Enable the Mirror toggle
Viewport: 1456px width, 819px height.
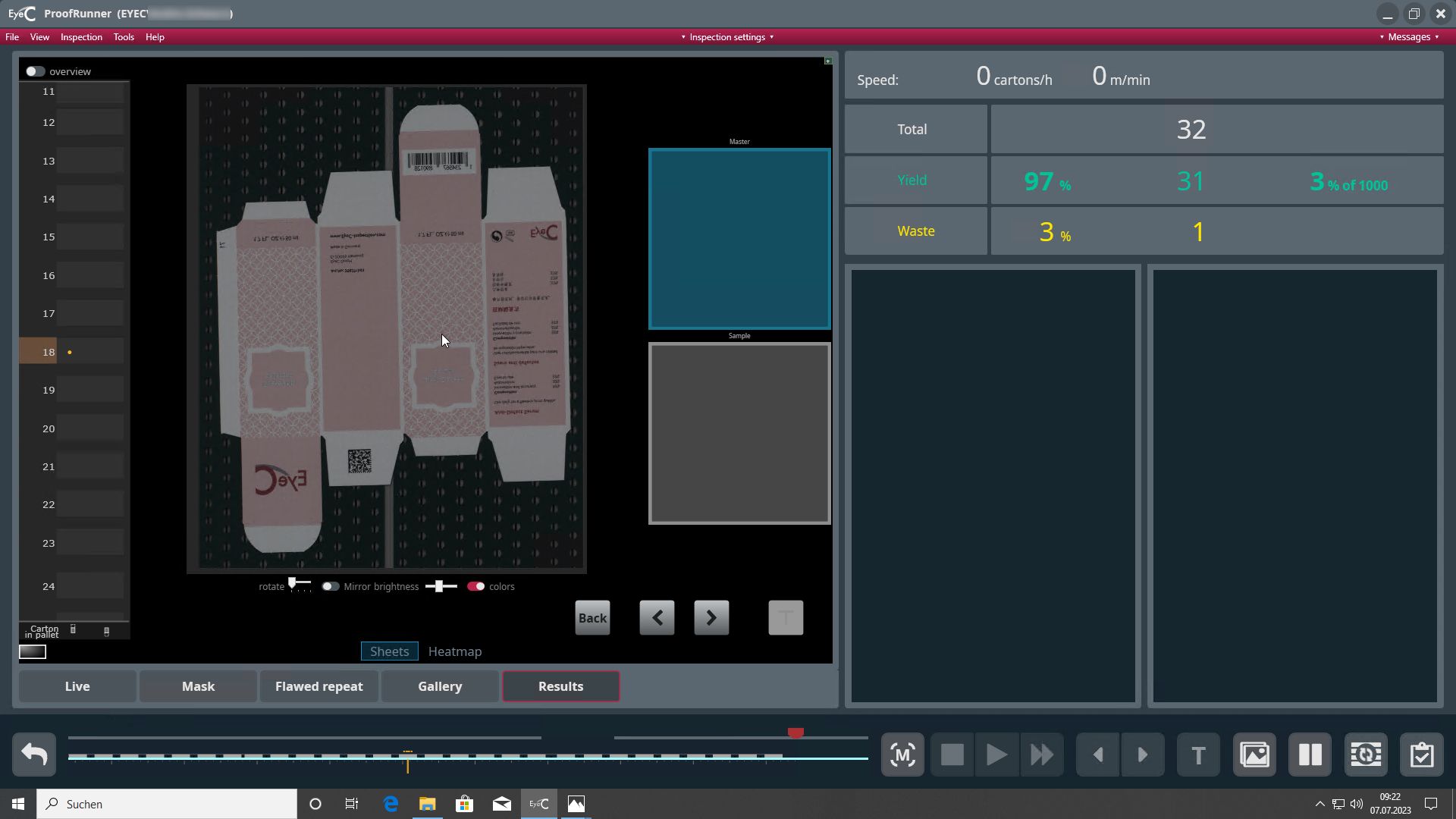click(x=331, y=586)
